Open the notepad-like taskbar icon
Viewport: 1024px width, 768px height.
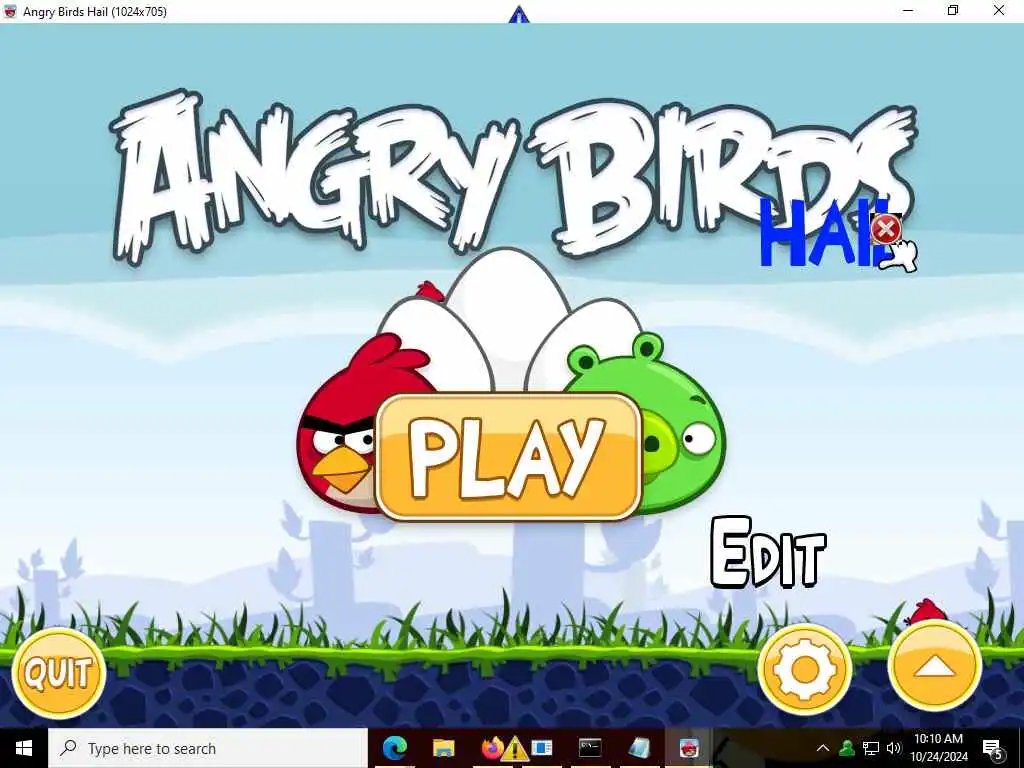pyautogui.click(x=639, y=748)
